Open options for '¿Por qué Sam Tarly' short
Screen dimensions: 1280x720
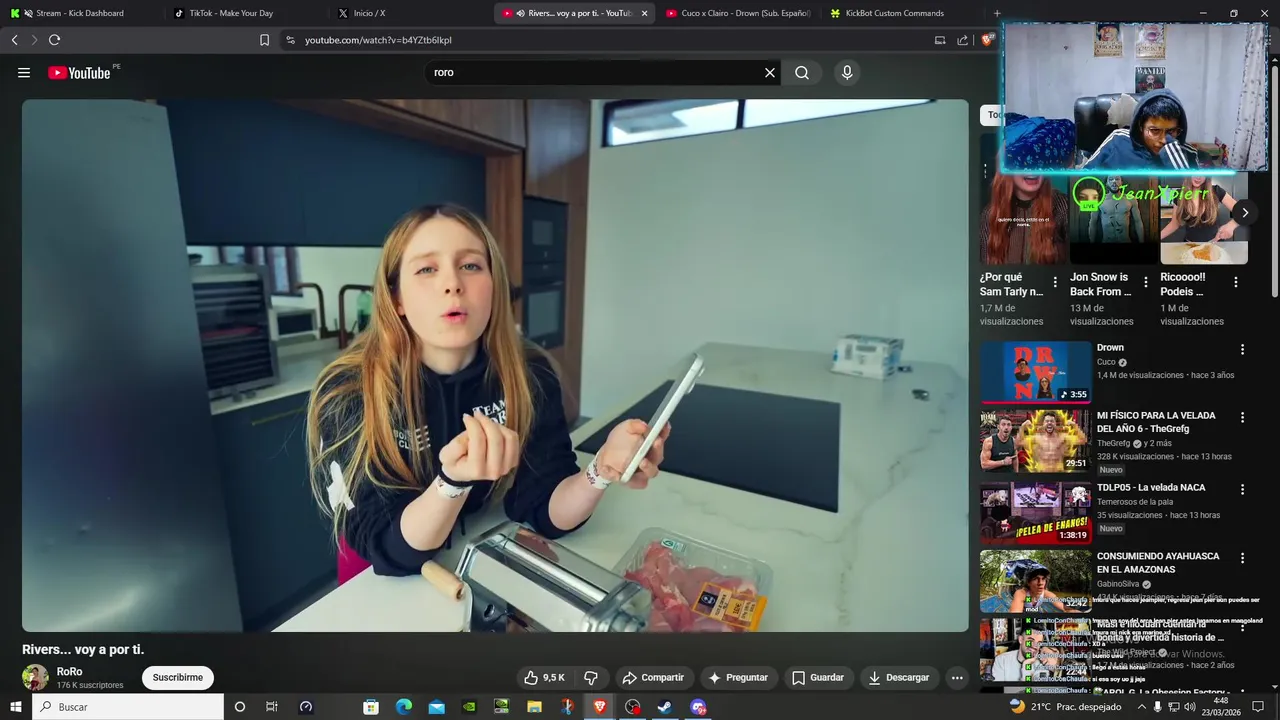click(x=1055, y=283)
